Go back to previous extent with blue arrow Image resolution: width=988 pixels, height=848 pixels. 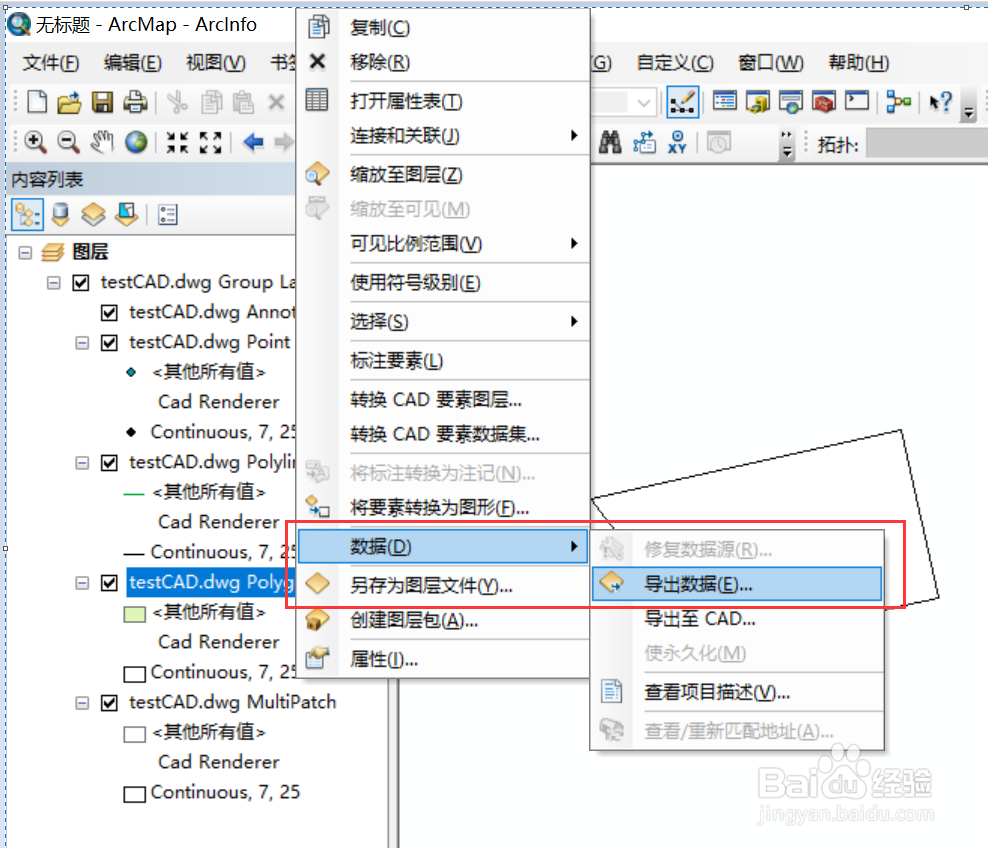253,142
